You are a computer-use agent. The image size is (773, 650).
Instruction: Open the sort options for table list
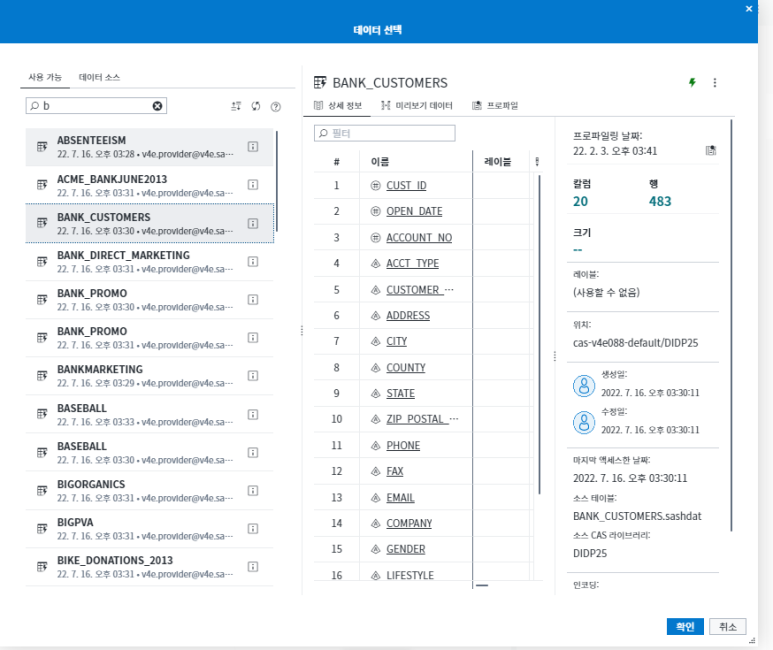pos(236,106)
